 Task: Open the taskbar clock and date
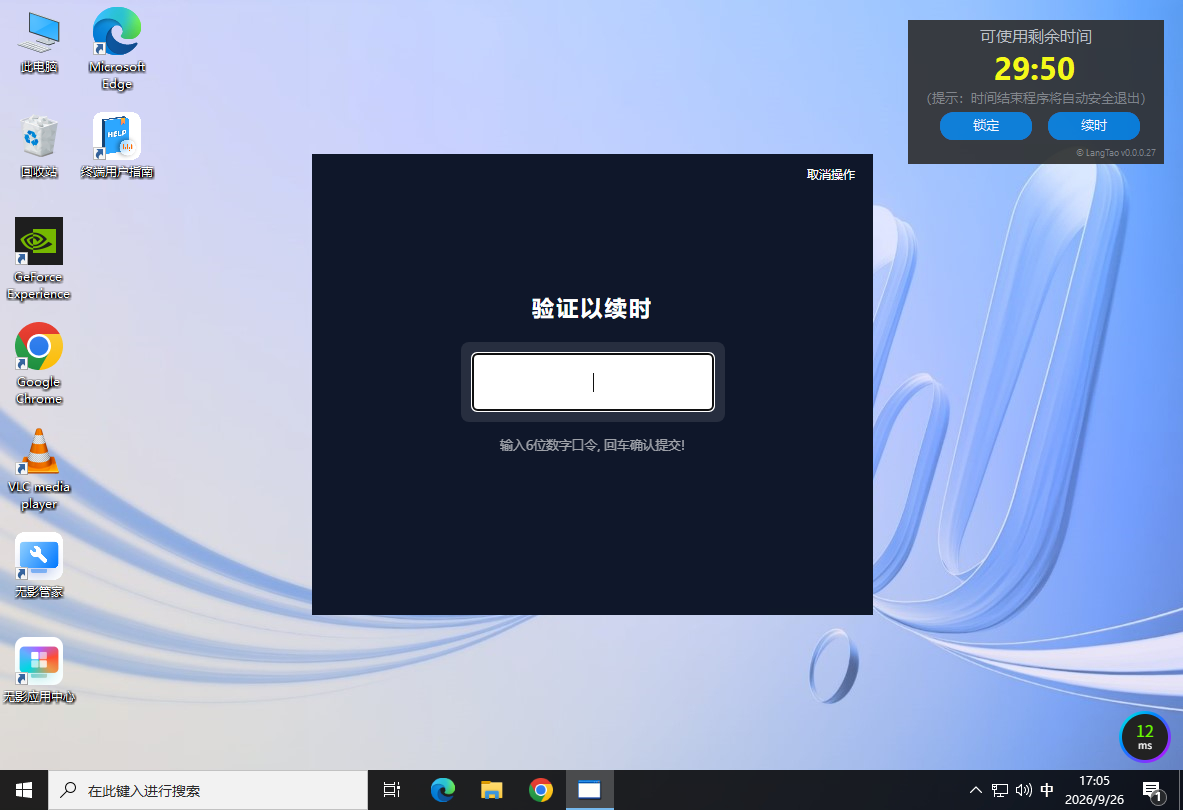coord(1094,790)
